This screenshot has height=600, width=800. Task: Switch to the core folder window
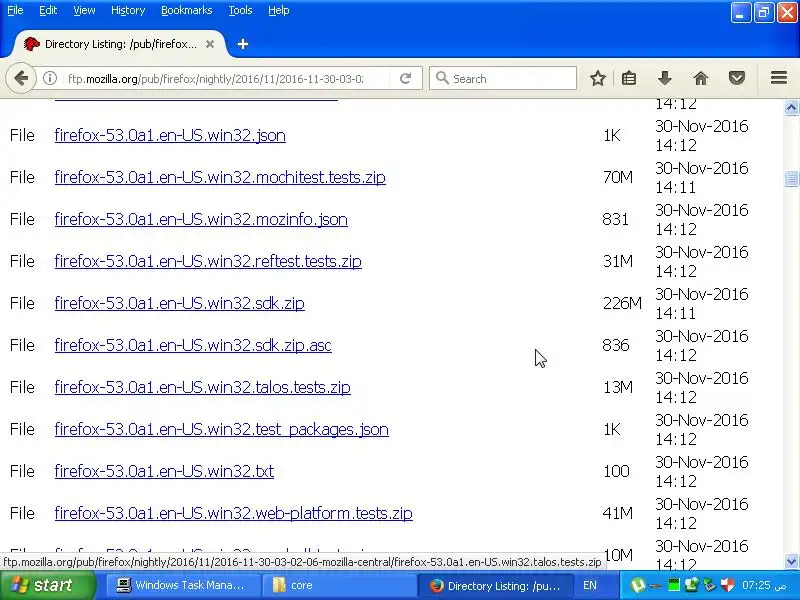pos(339,585)
